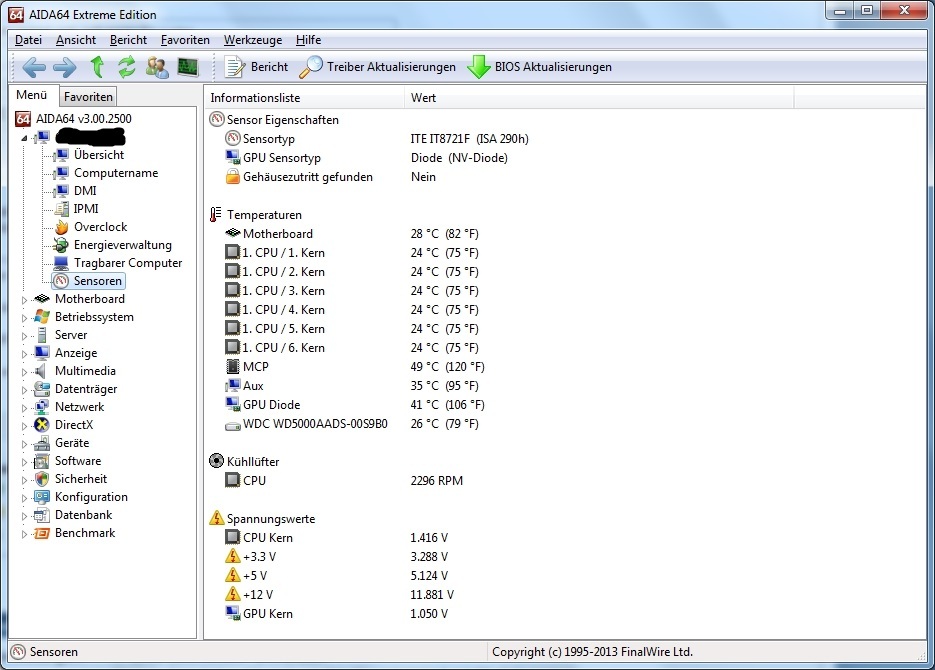Click the Datenbank category icon
The image size is (935, 670).
click(42, 515)
